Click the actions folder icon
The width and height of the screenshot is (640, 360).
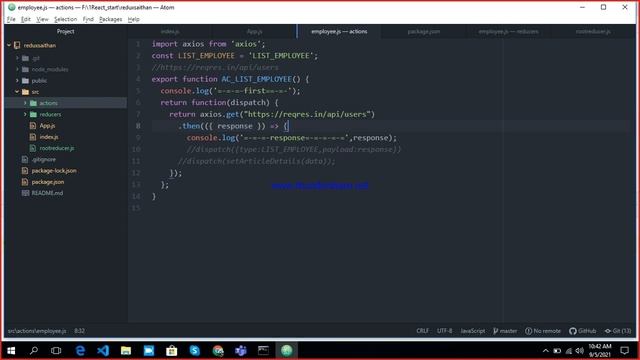point(33,103)
